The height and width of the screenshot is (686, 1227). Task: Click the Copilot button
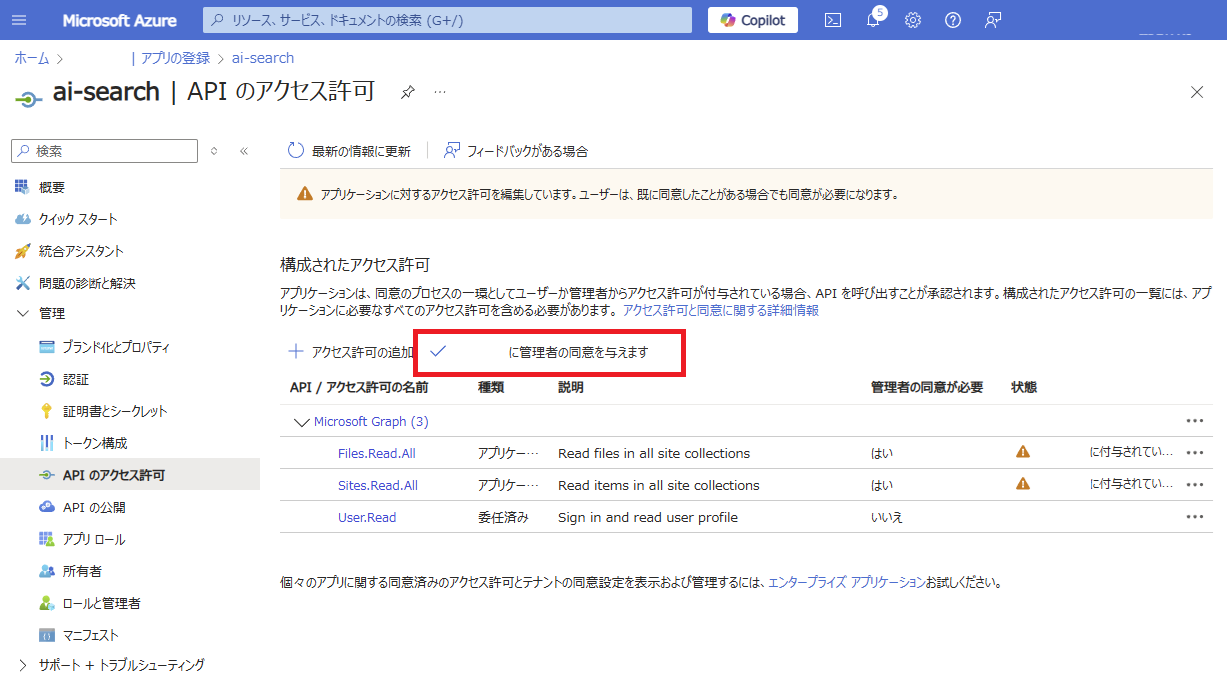pyautogui.click(x=753, y=20)
